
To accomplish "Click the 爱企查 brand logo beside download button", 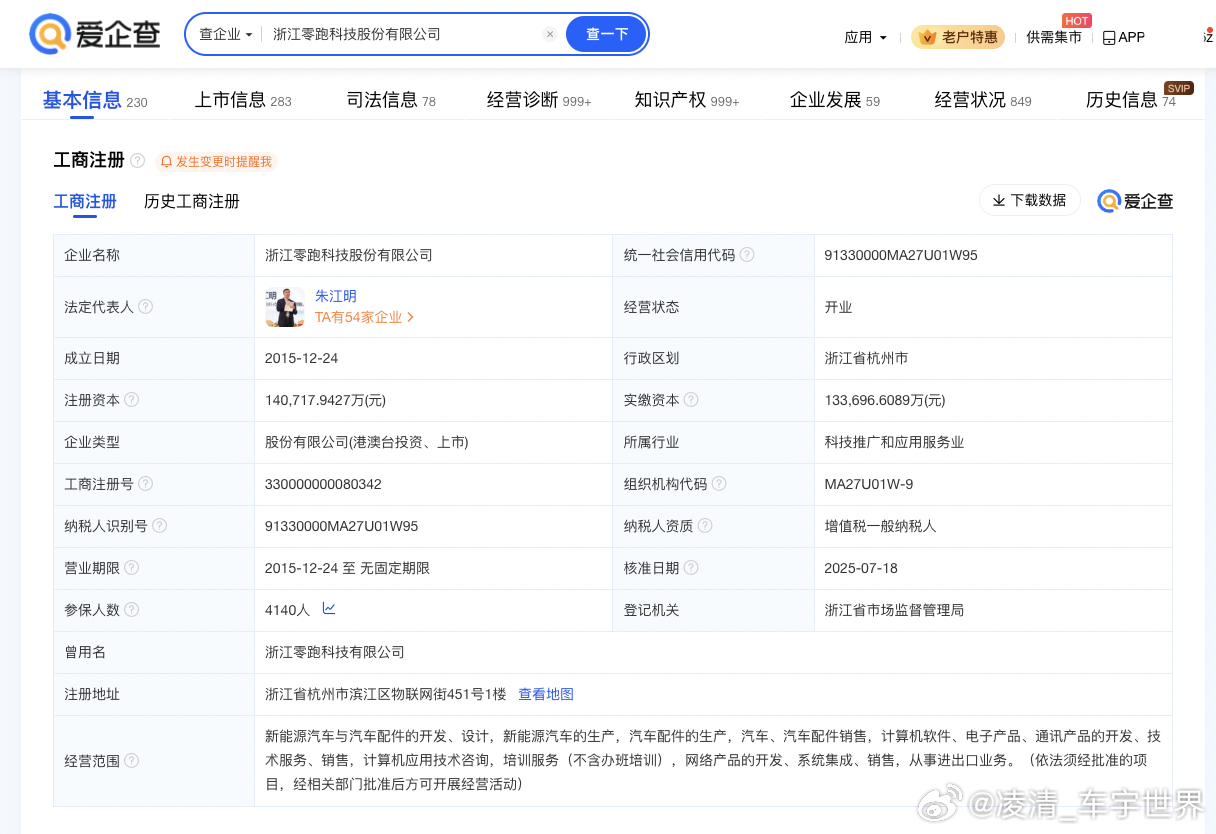I will click(1135, 201).
